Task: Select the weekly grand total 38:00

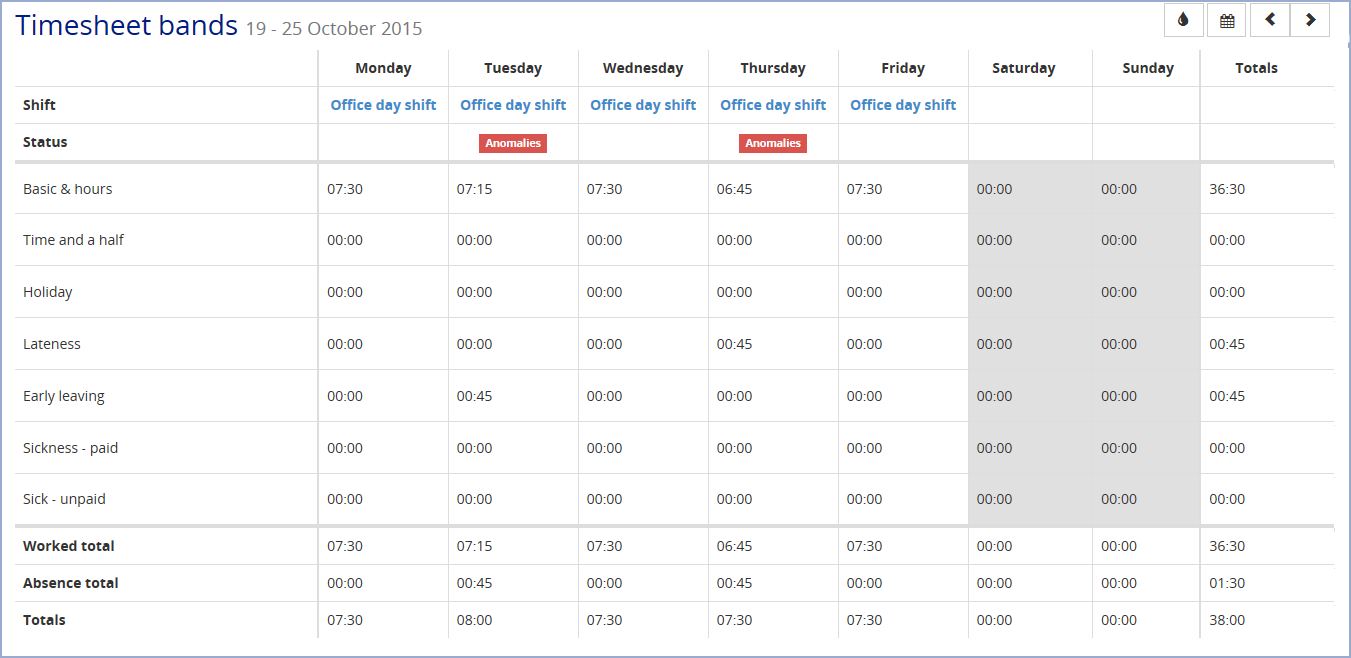Action: pos(1227,620)
